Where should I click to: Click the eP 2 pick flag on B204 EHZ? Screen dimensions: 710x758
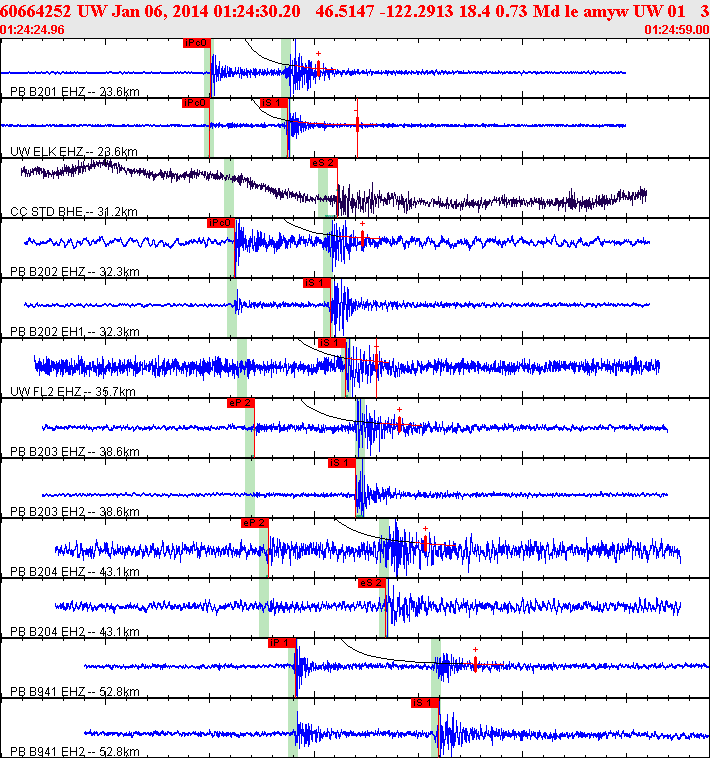tap(255, 523)
